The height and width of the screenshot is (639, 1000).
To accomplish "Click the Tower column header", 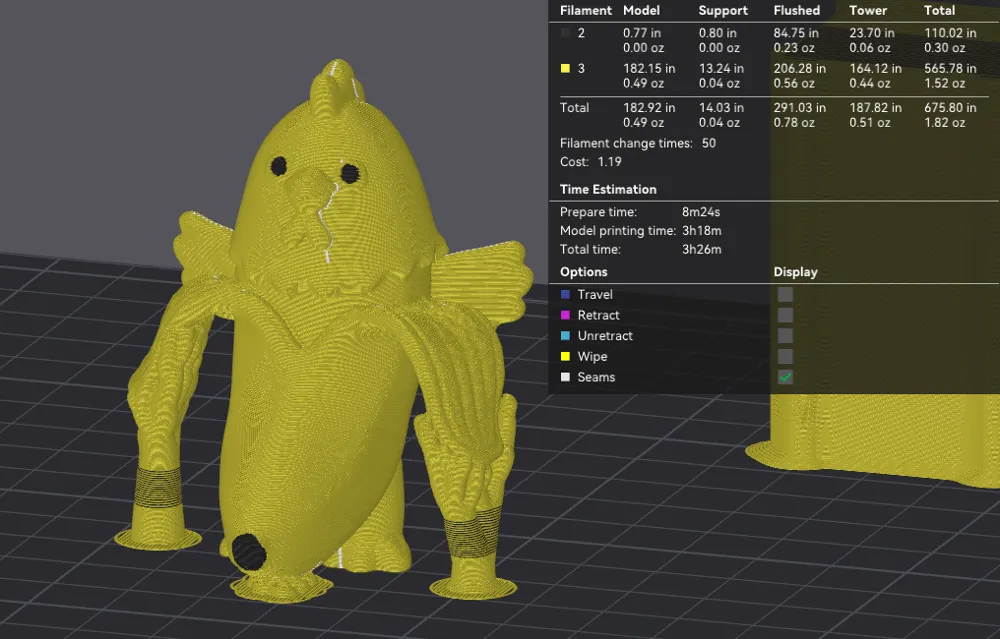I will (868, 10).
